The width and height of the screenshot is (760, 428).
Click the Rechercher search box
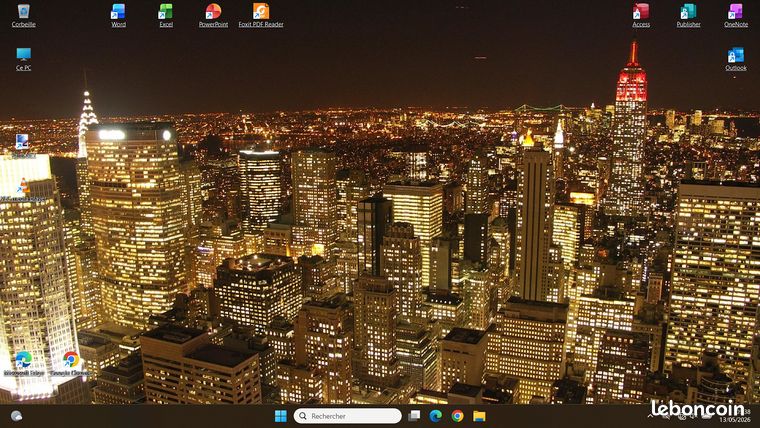(x=348, y=416)
